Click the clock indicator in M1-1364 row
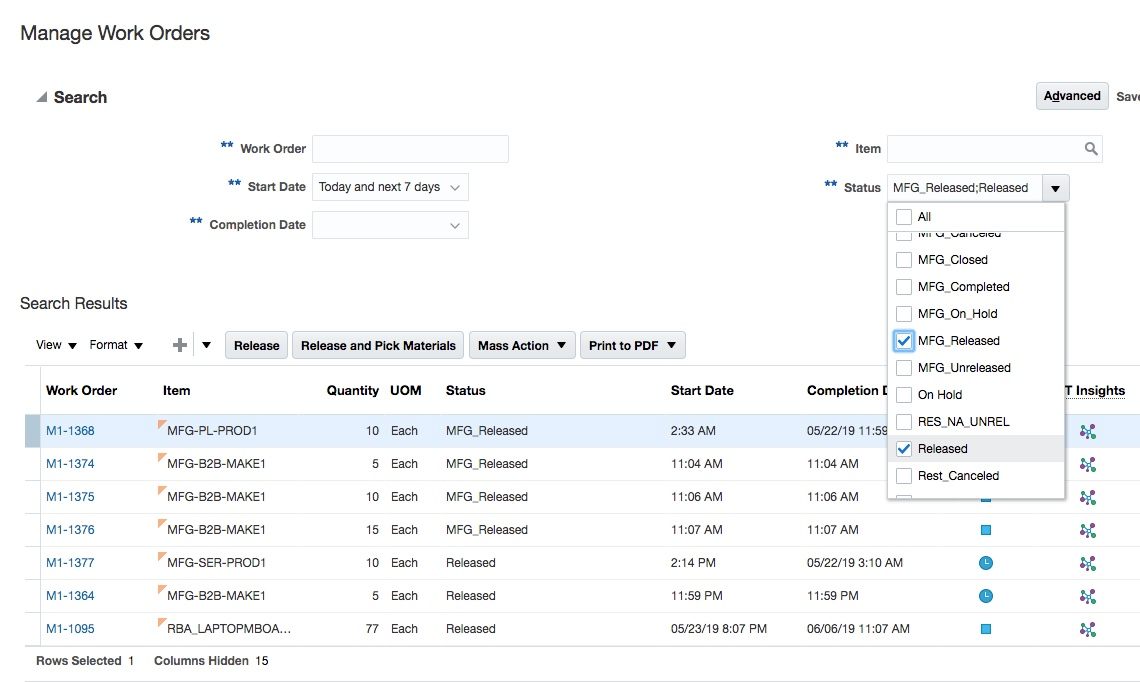The height and width of the screenshot is (682, 1140). (x=986, y=596)
